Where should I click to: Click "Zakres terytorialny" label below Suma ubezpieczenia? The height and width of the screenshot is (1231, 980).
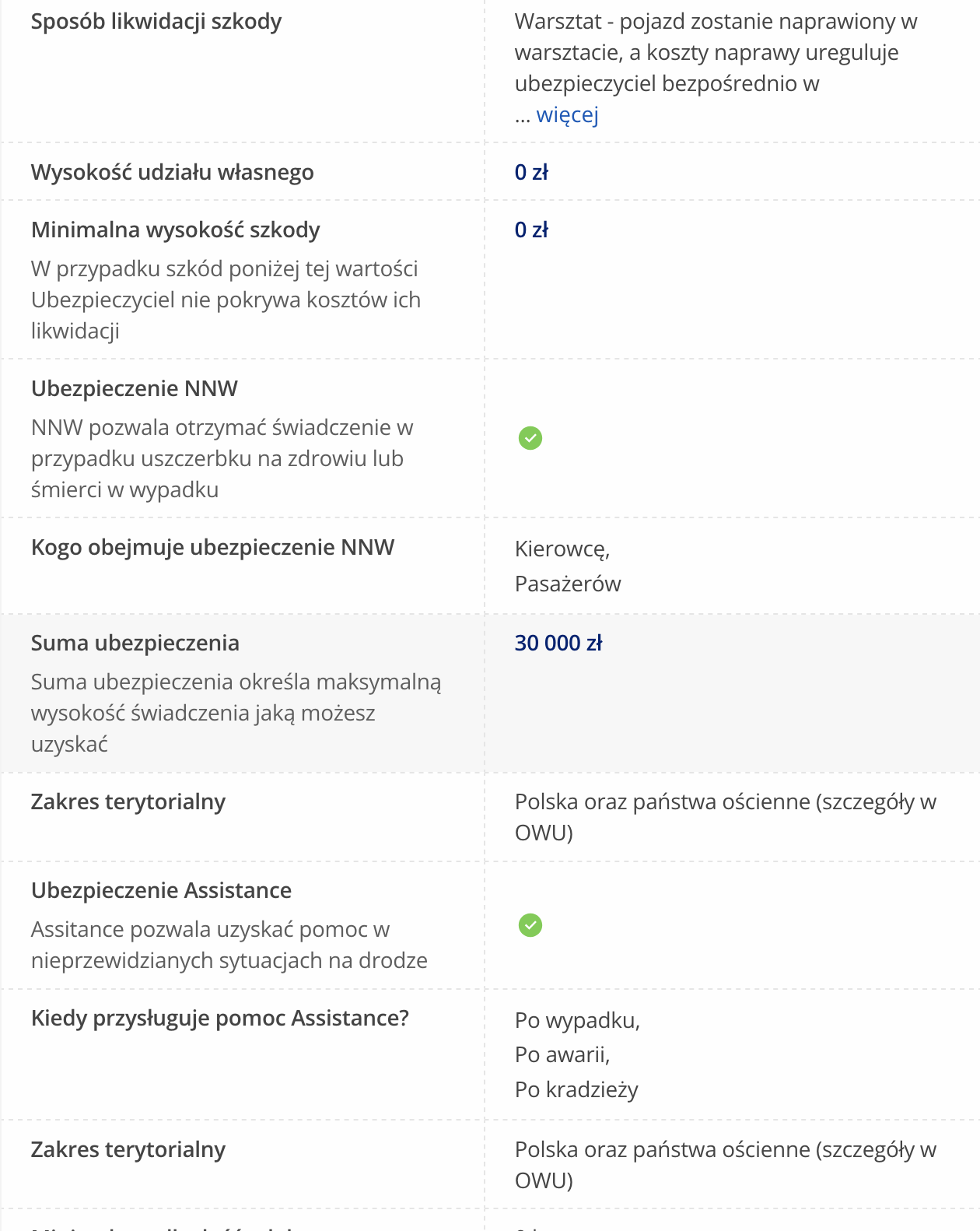[x=128, y=801]
